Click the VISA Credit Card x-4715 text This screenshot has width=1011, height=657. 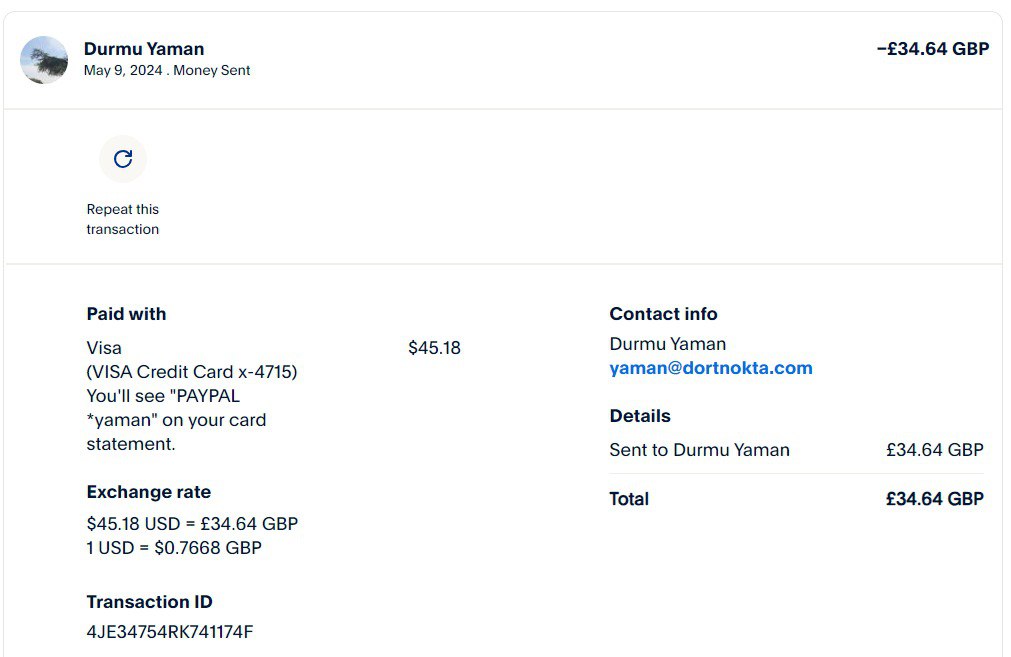tap(192, 372)
